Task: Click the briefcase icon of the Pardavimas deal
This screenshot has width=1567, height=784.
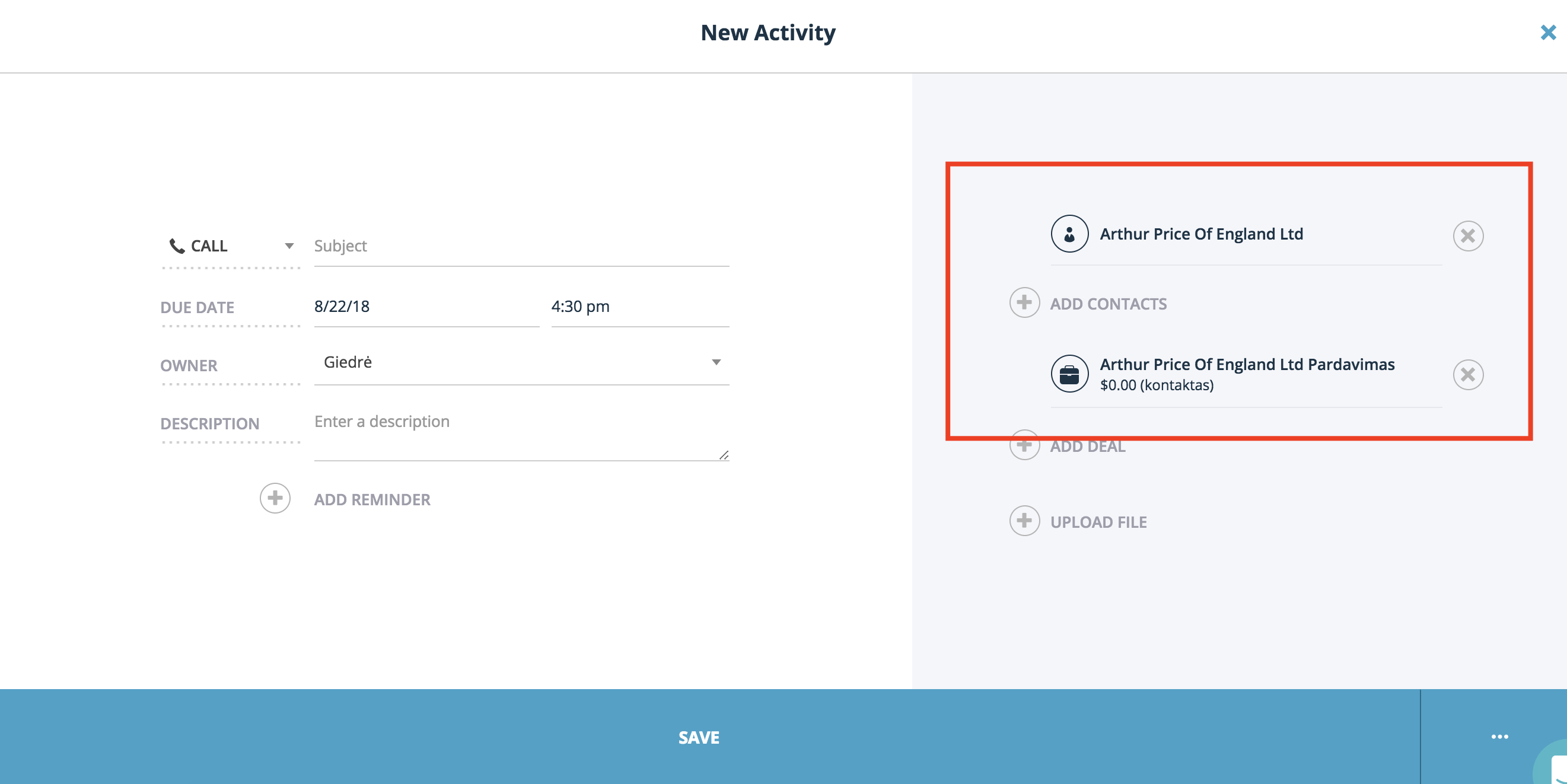Action: 1069,374
